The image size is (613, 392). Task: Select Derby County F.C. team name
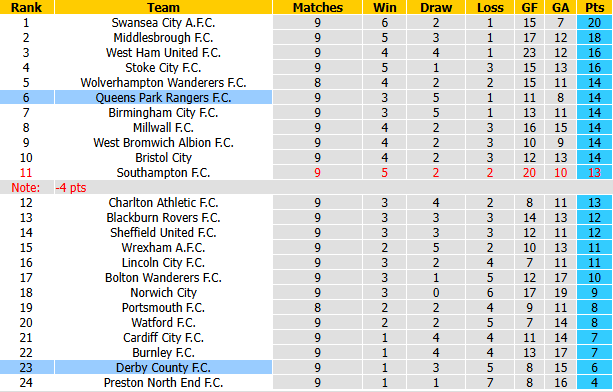pyautogui.click(x=163, y=367)
